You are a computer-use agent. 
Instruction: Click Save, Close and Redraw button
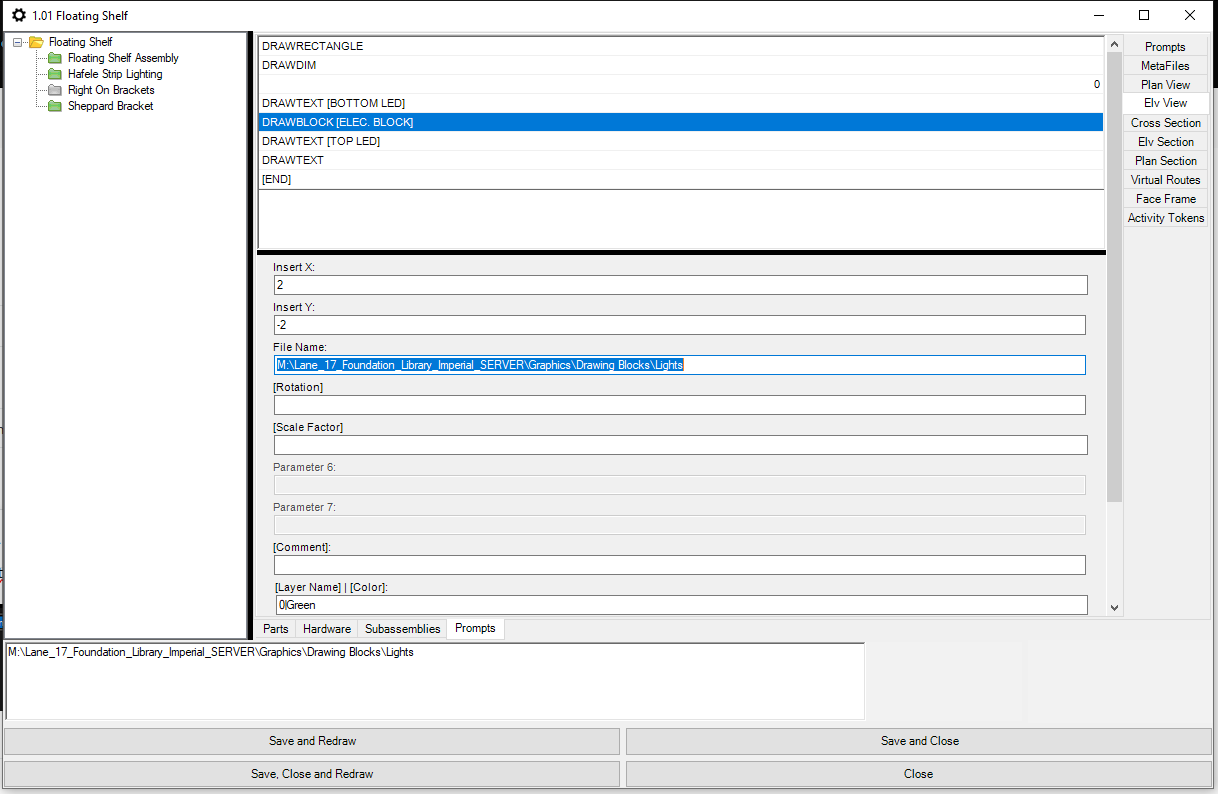click(312, 774)
